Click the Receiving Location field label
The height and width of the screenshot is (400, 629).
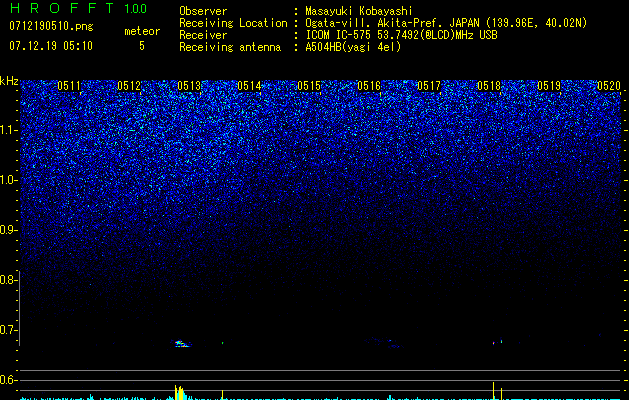[233, 23]
